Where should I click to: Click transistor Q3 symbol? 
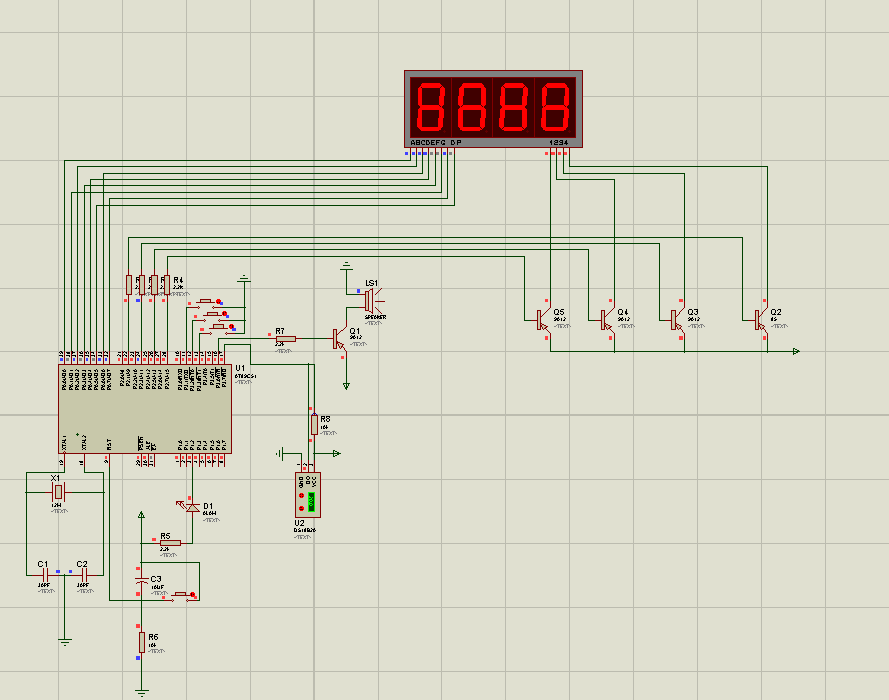[677, 319]
